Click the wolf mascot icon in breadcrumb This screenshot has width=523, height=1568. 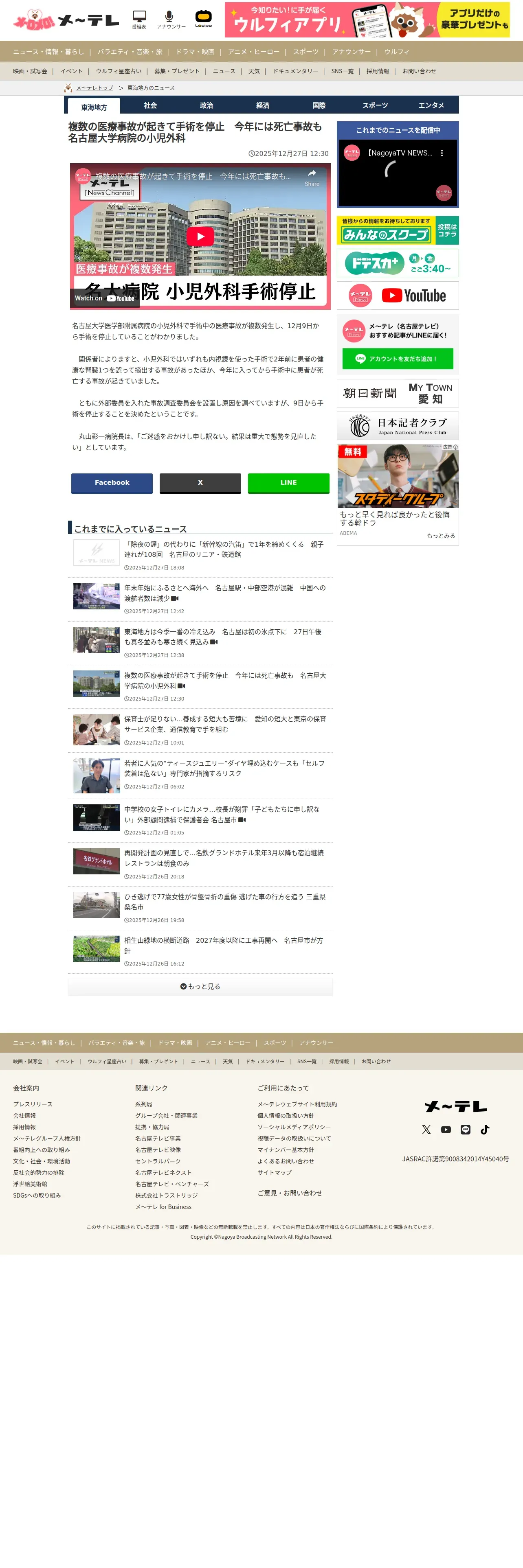68,88
